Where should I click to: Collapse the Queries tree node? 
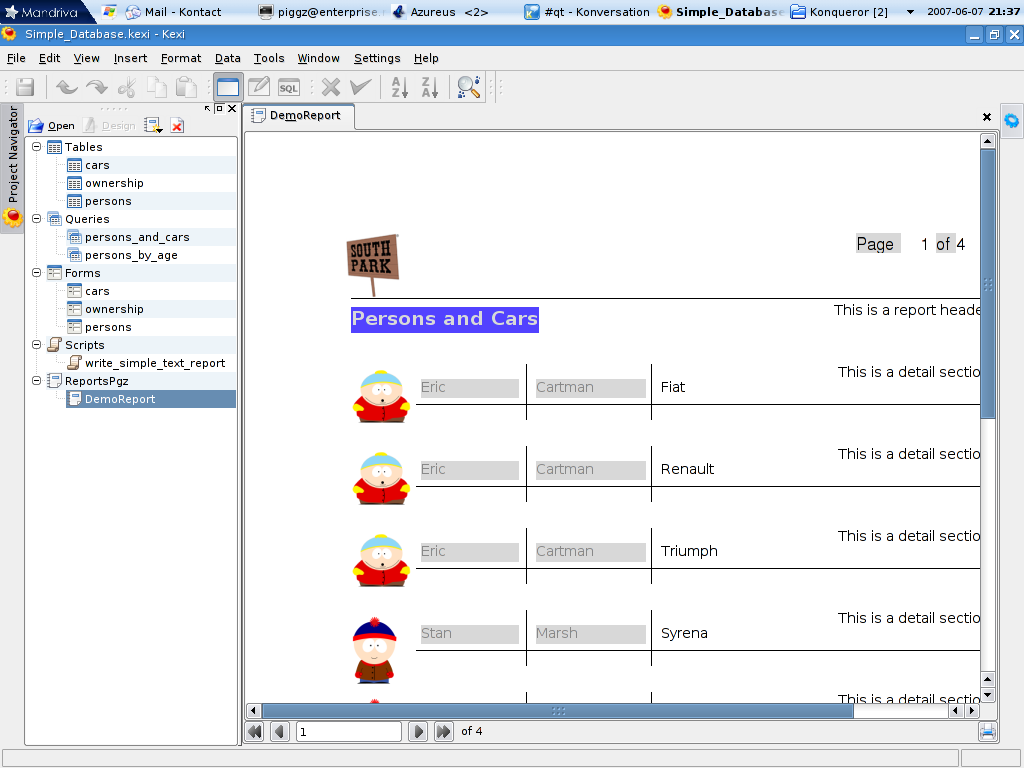click(x=37, y=219)
